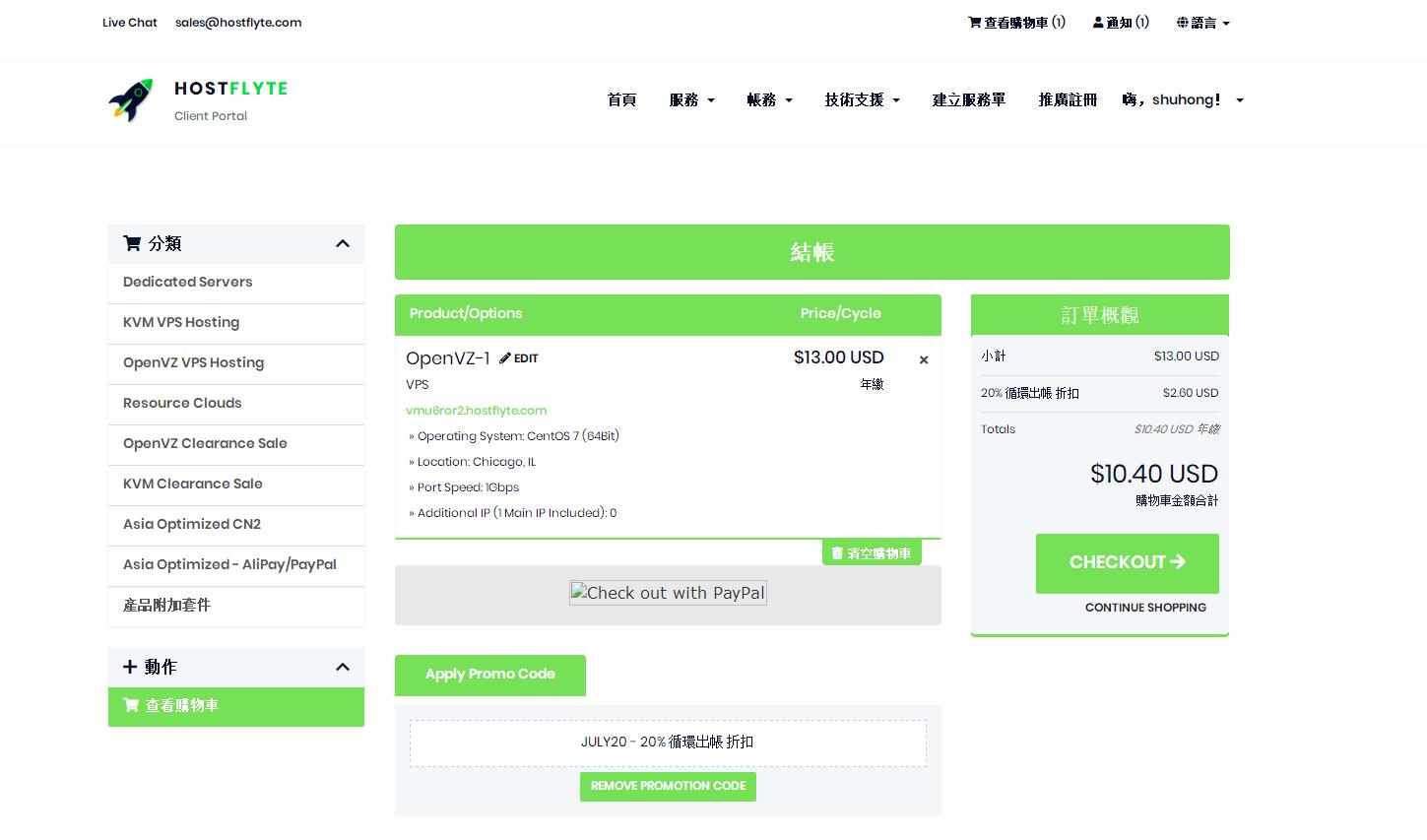1427x840 pixels.
Task: Click the HostFlyte rocket logo
Action: [131, 100]
